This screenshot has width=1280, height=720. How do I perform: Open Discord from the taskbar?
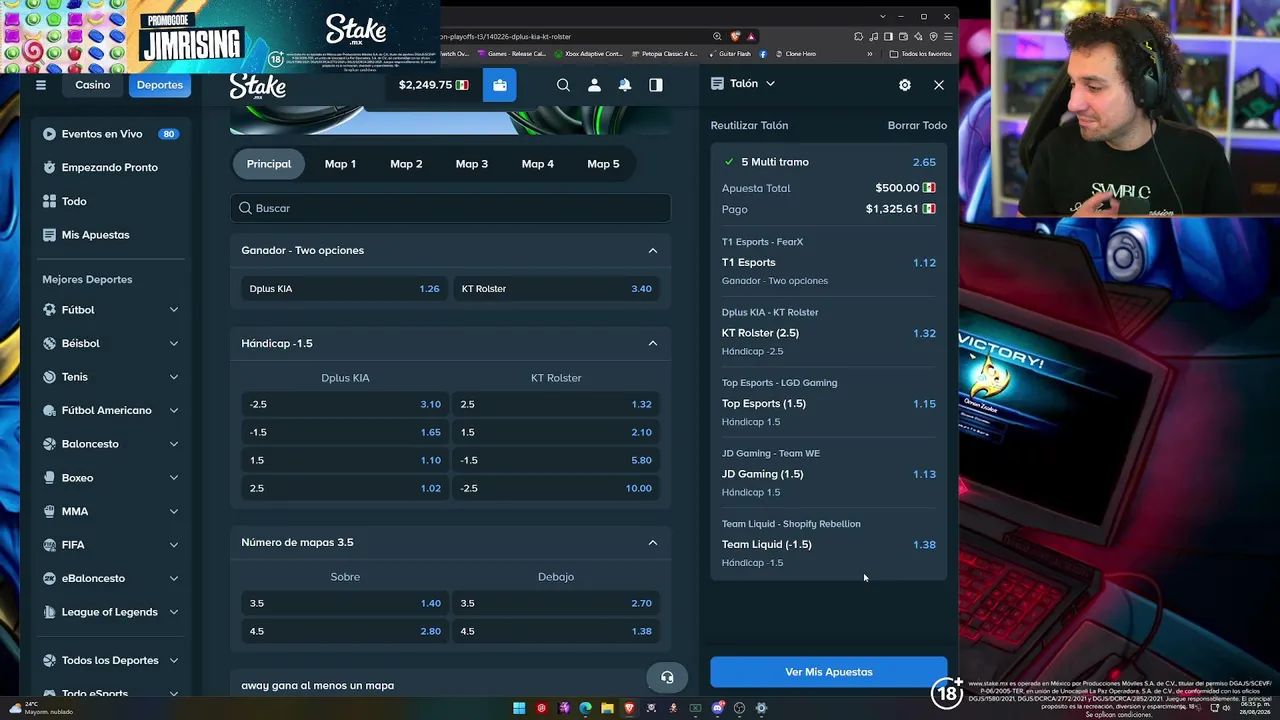pos(717,708)
